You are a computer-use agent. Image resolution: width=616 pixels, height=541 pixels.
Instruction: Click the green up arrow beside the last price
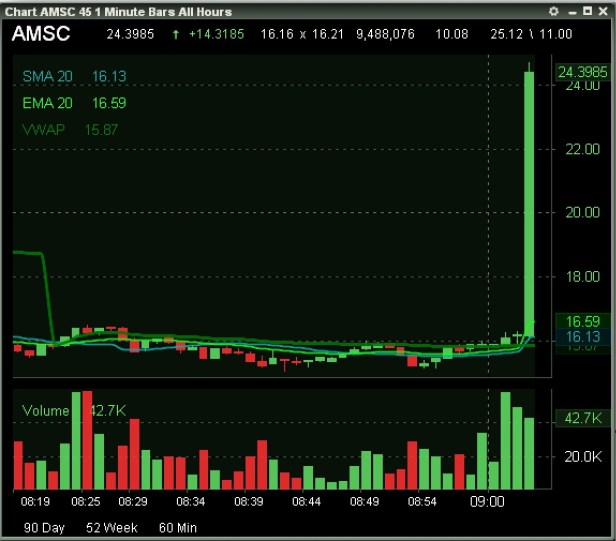pos(176,34)
